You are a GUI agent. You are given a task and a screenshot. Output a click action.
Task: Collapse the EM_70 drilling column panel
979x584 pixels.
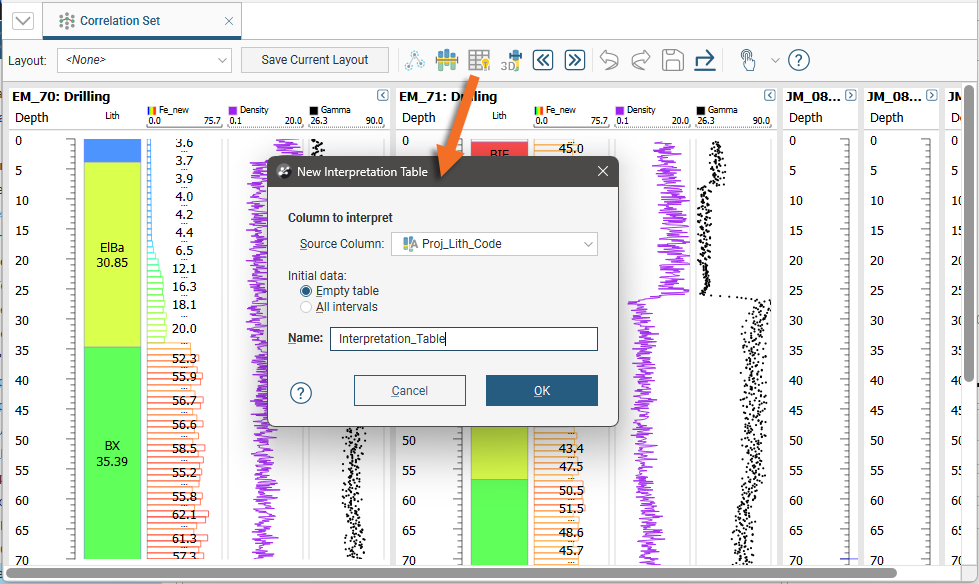382,96
